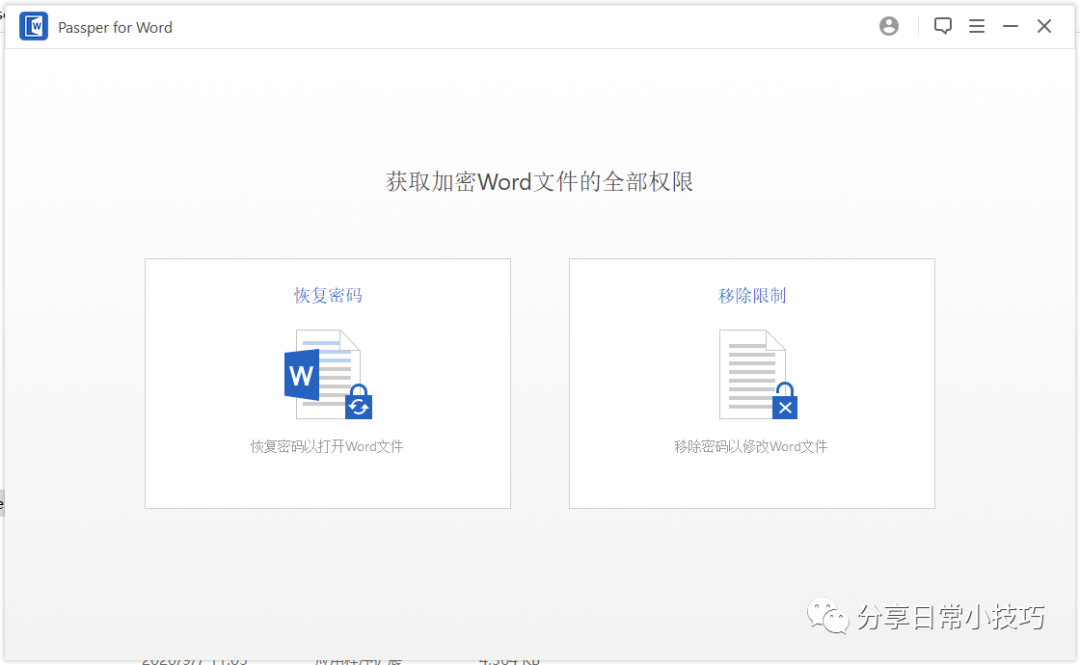Click 移除密码以修改Word文件 description text

click(751, 447)
